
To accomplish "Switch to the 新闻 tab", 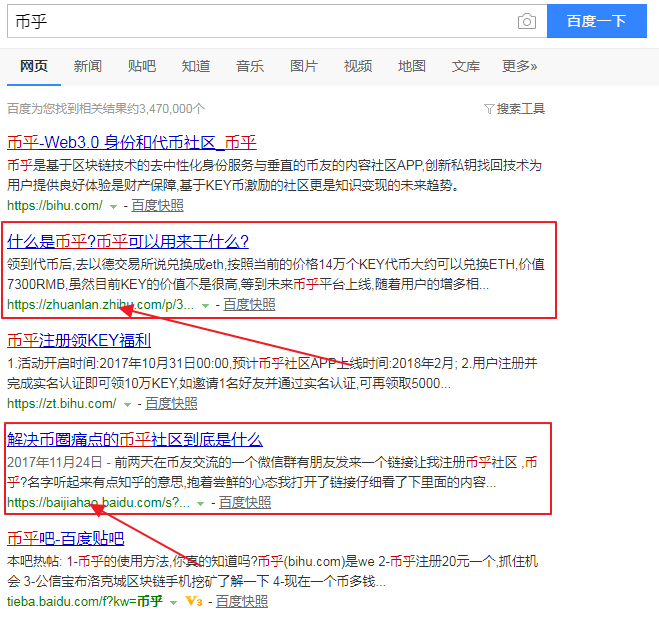I will tap(88, 66).
